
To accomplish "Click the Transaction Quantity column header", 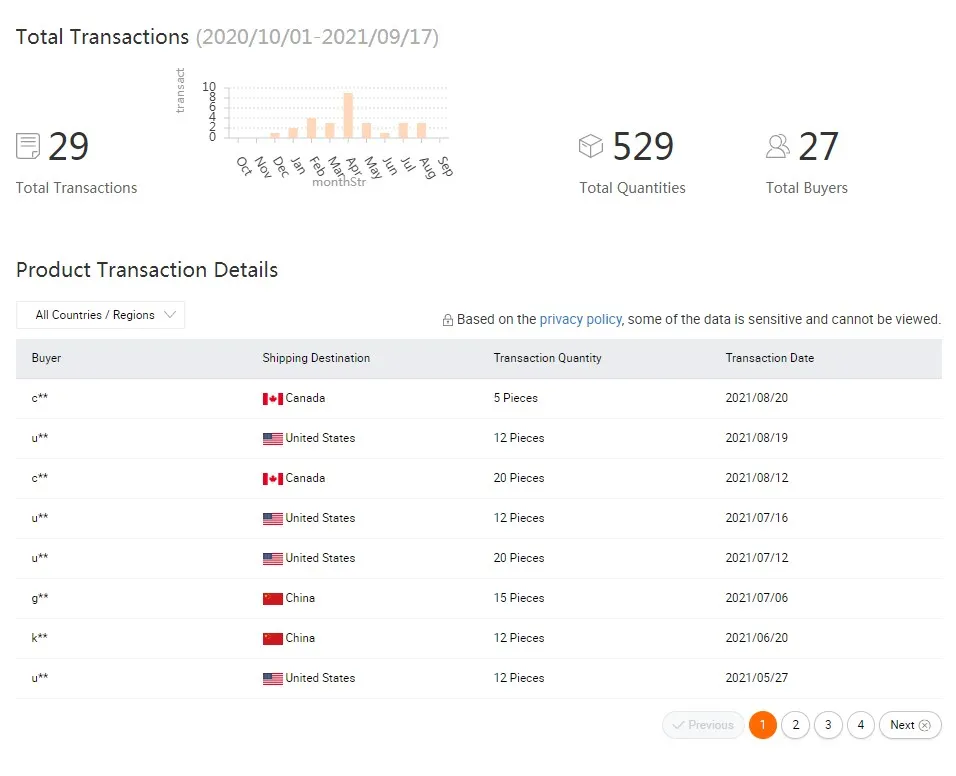I will (x=547, y=358).
